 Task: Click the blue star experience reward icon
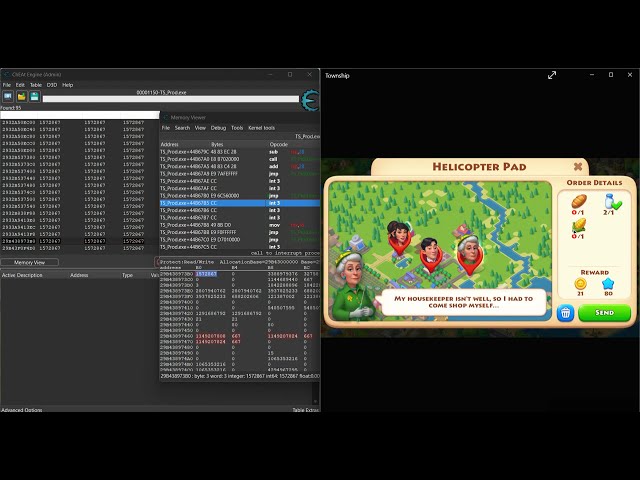[x=608, y=283]
